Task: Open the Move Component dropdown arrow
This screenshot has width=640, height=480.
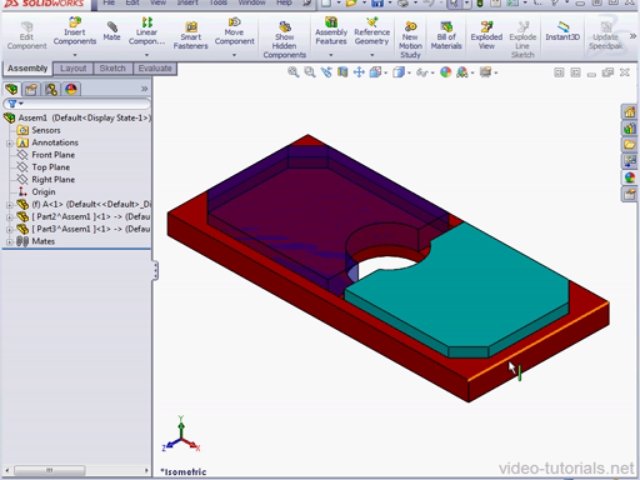Action: 234,54
